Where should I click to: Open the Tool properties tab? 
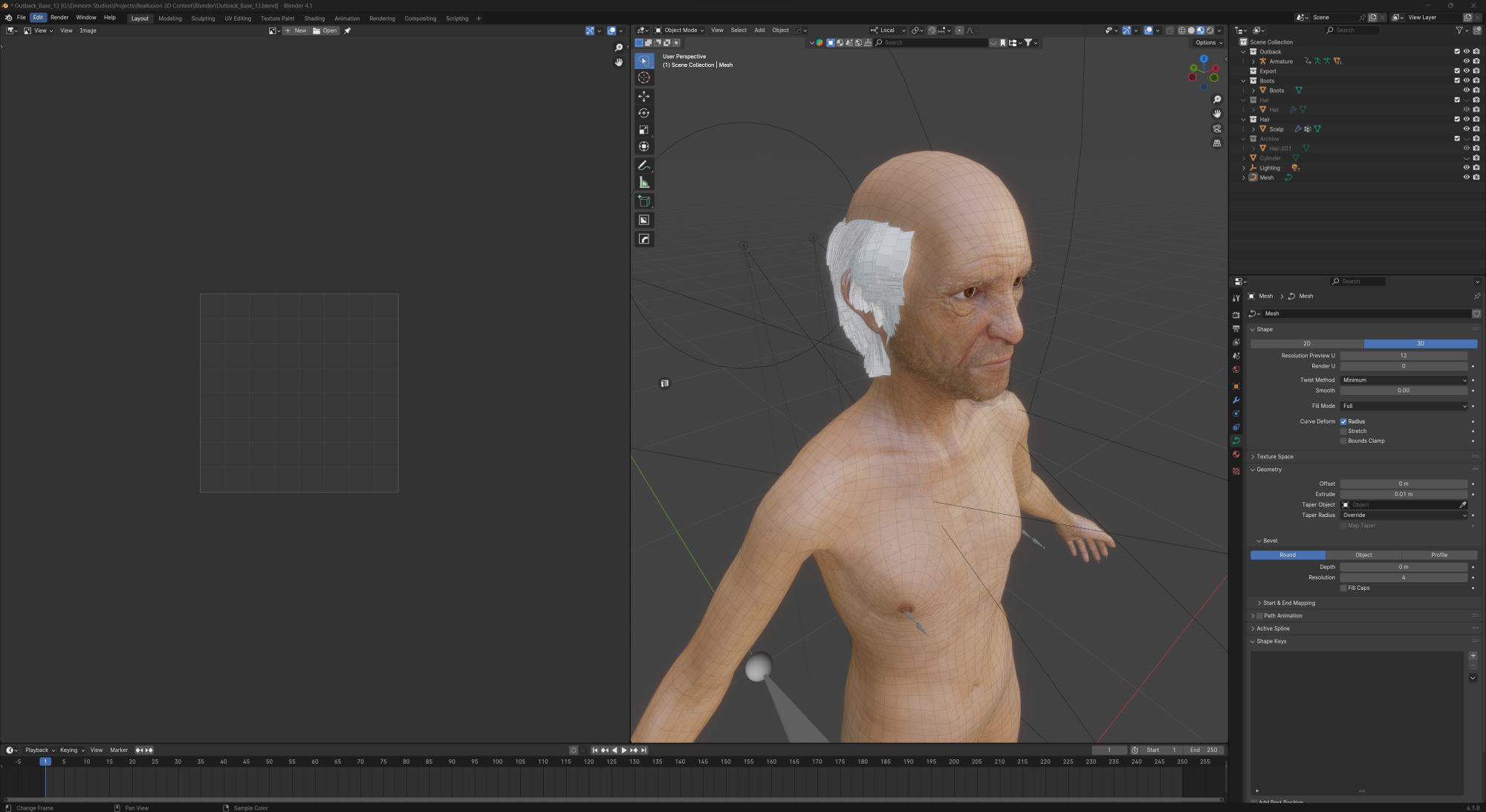[x=1236, y=299]
